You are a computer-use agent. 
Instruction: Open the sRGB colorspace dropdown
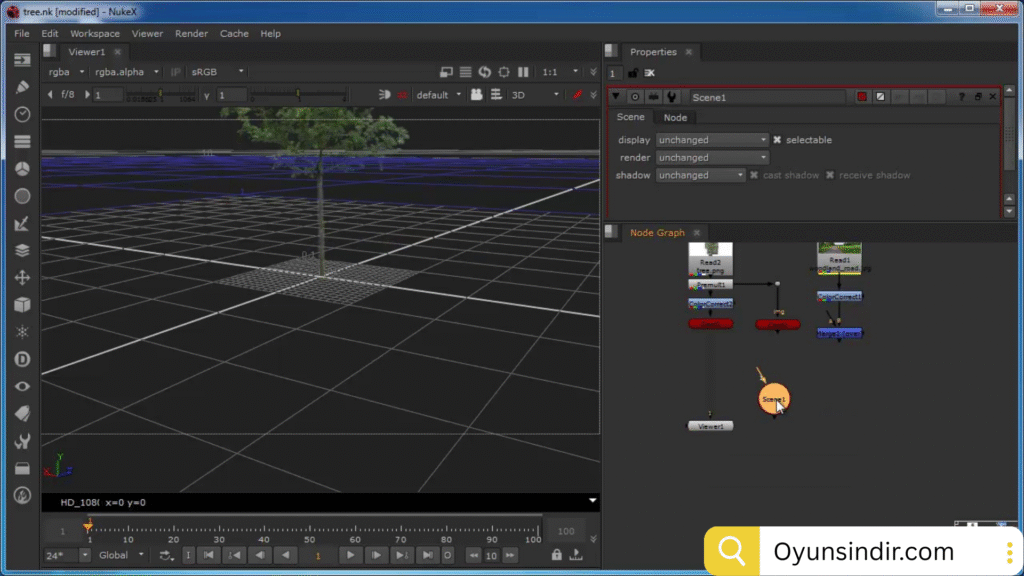pos(217,72)
